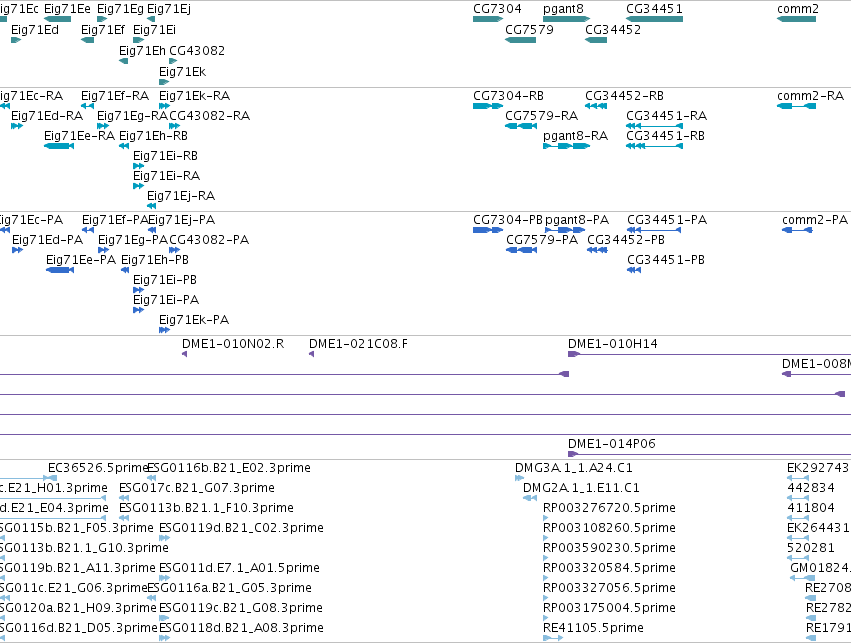
Task: Click the Eig71Ee-PA protein bar
Action: [60, 270]
